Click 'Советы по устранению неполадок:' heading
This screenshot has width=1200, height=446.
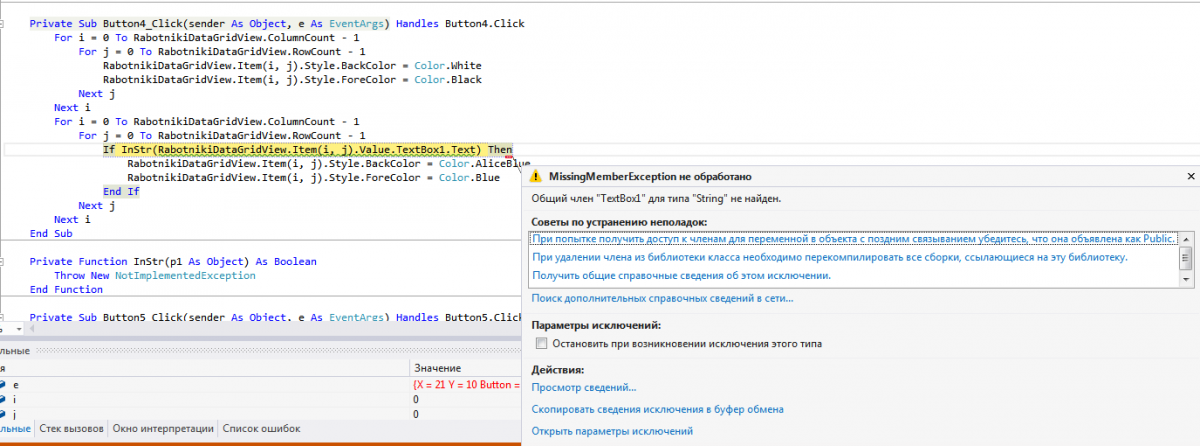[618, 220]
